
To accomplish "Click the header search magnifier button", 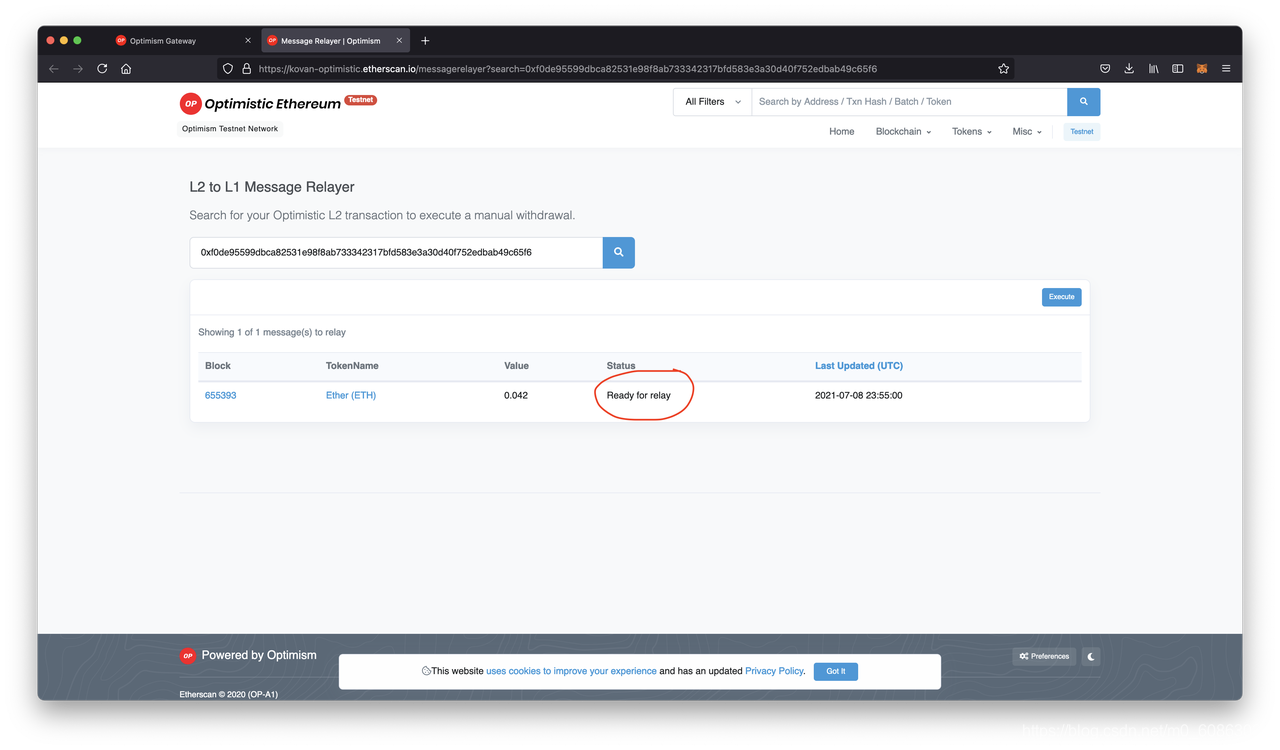I will [x=1084, y=102].
